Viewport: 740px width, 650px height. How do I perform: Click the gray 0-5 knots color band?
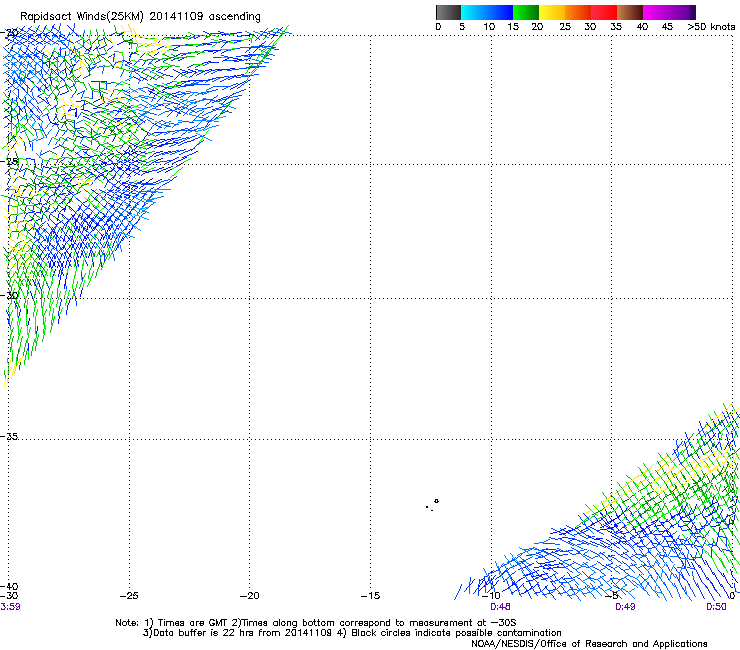click(x=448, y=12)
